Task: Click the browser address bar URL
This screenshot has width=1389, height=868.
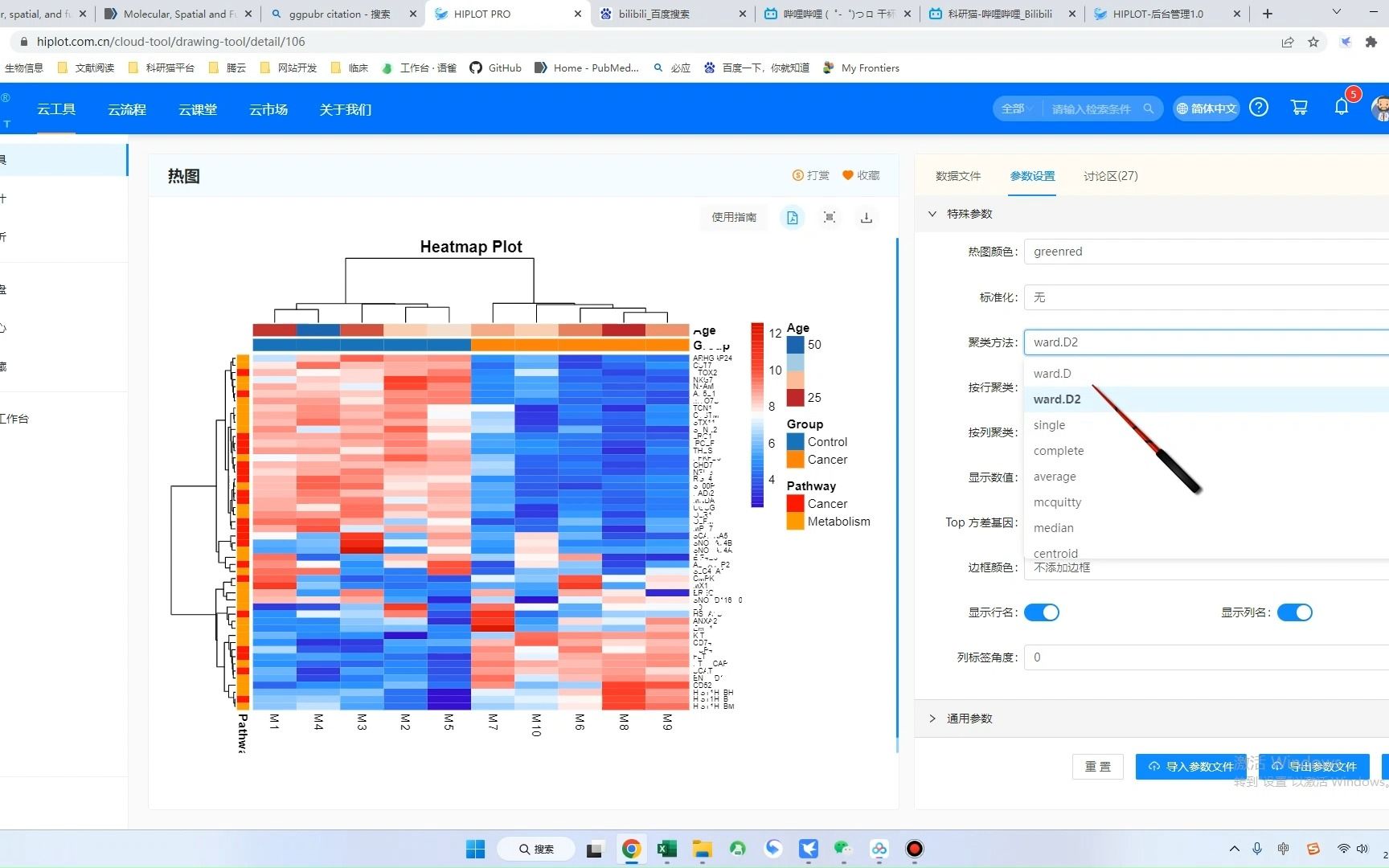Action: tap(170, 42)
